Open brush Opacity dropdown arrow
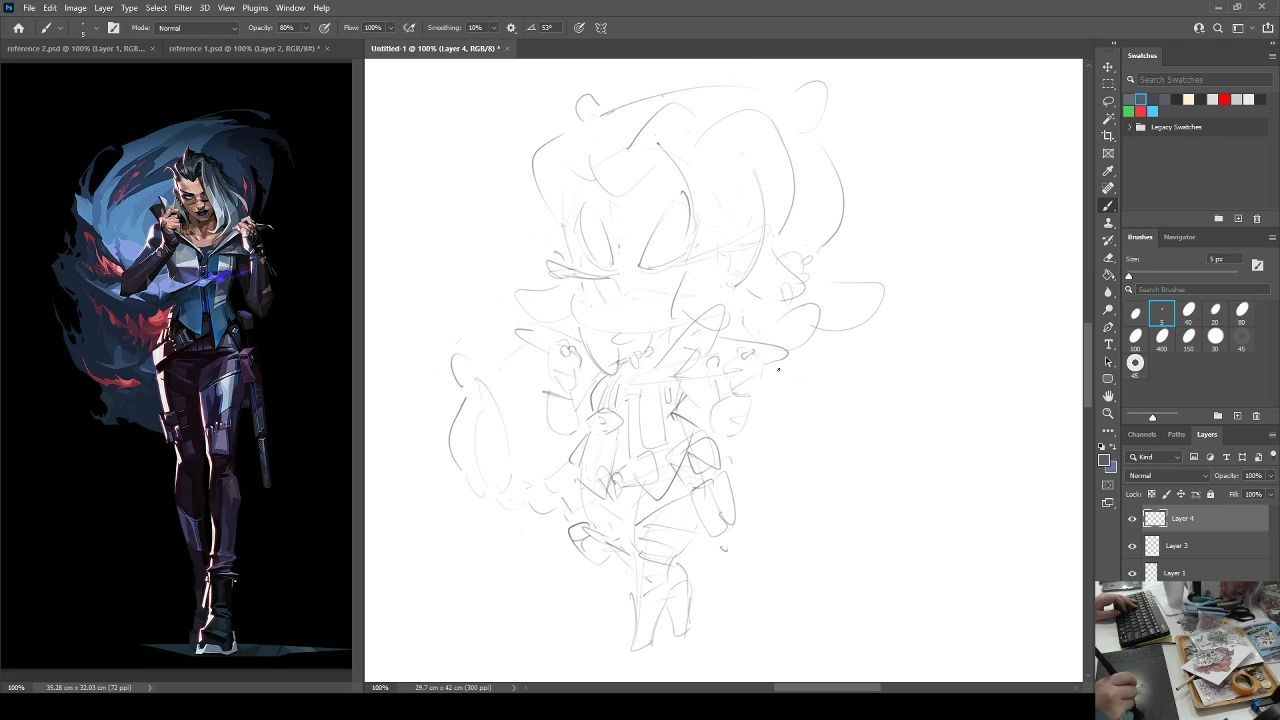The height and width of the screenshot is (720, 1280). 305,28
